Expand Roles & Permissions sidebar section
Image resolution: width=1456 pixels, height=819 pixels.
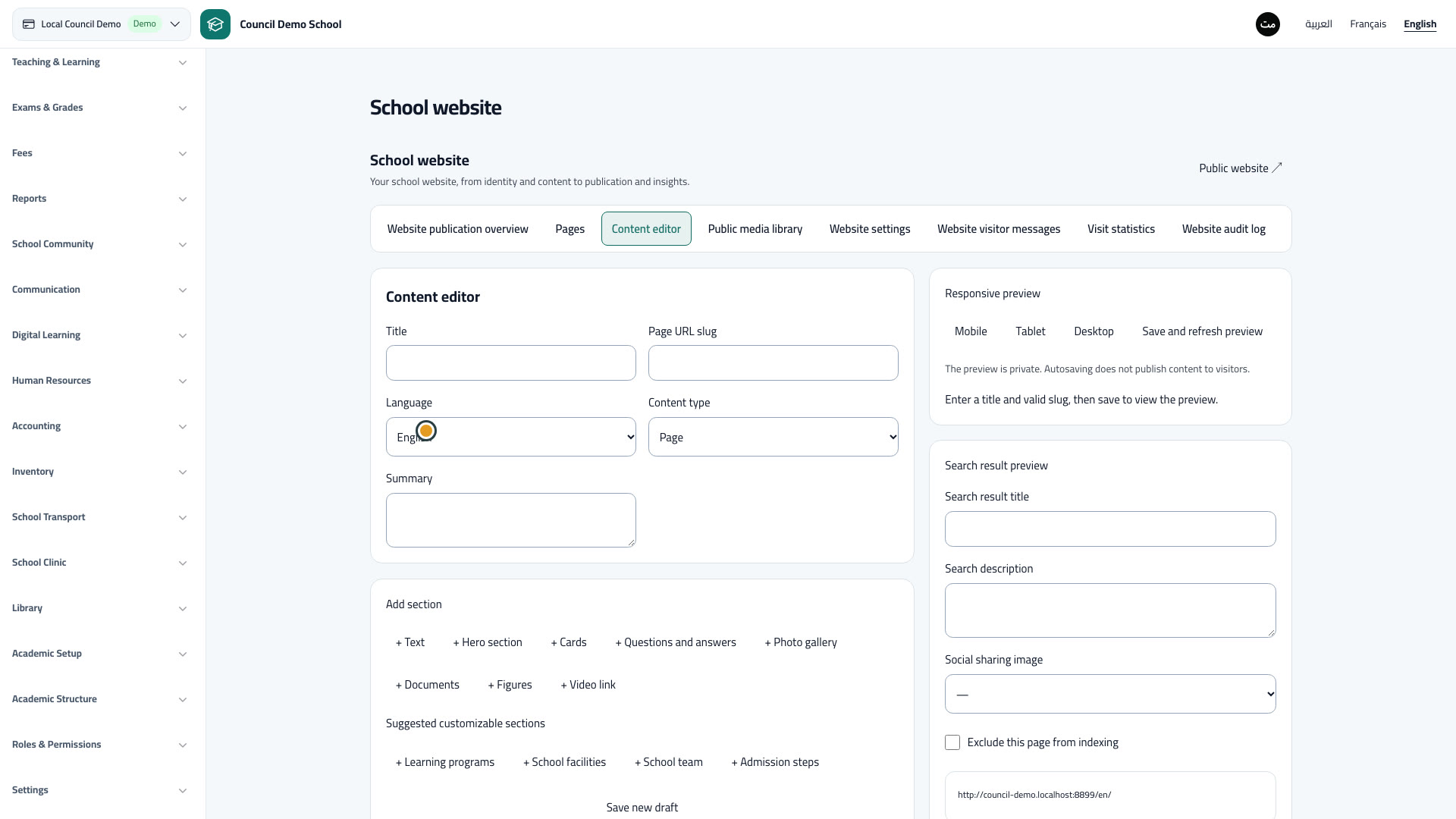point(99,745)
